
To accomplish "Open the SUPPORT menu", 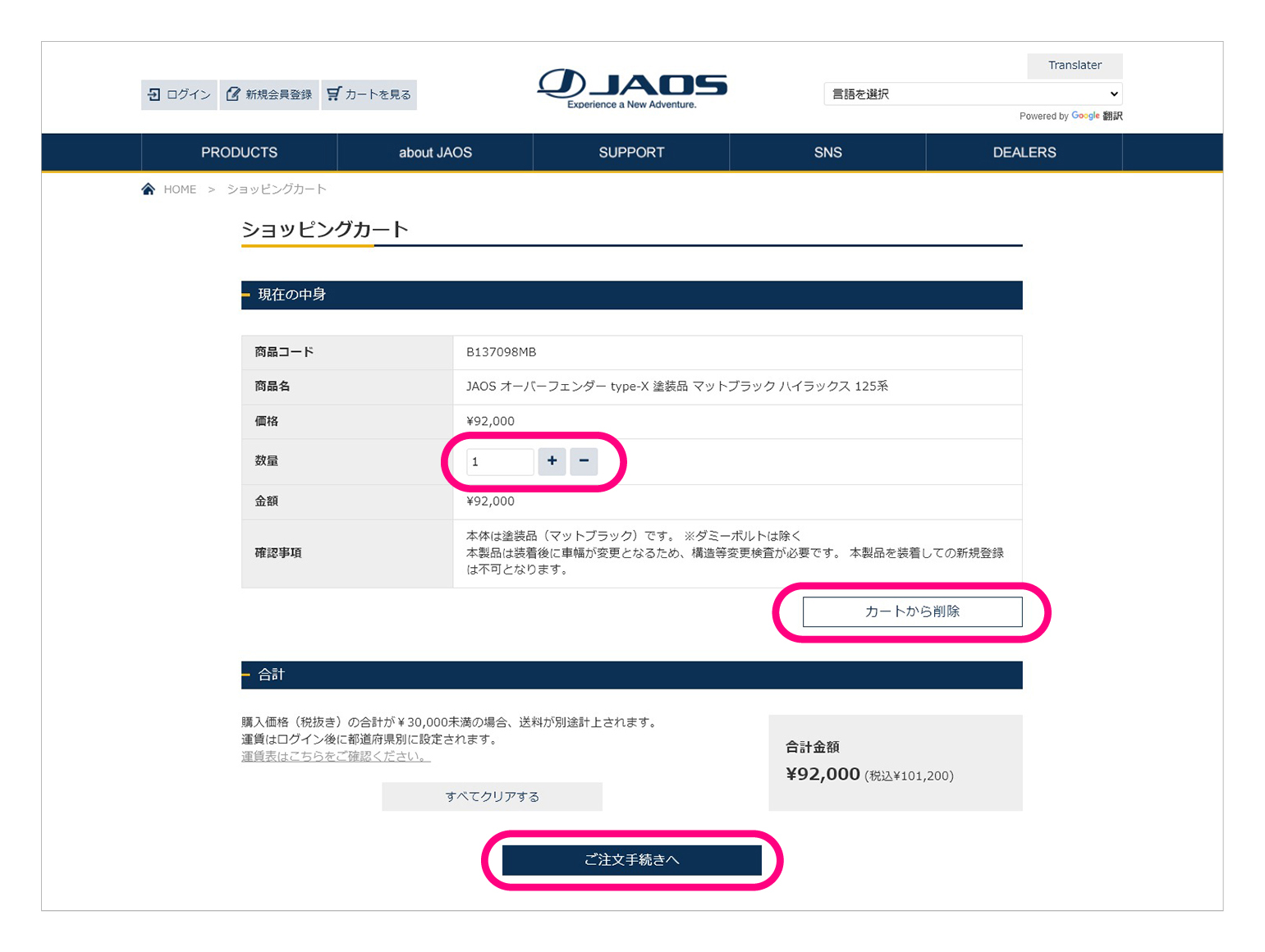I will 631,153.
